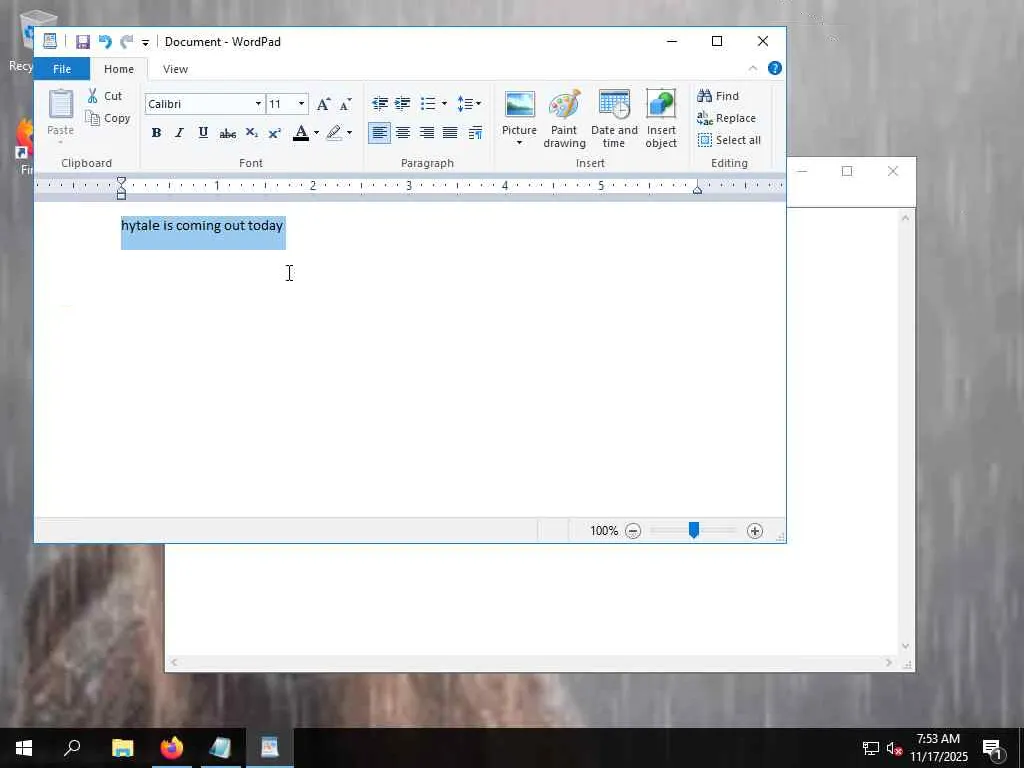The image size is (1024, 768).
Task: Toggle italic formatting
Action: pos(179,133)
